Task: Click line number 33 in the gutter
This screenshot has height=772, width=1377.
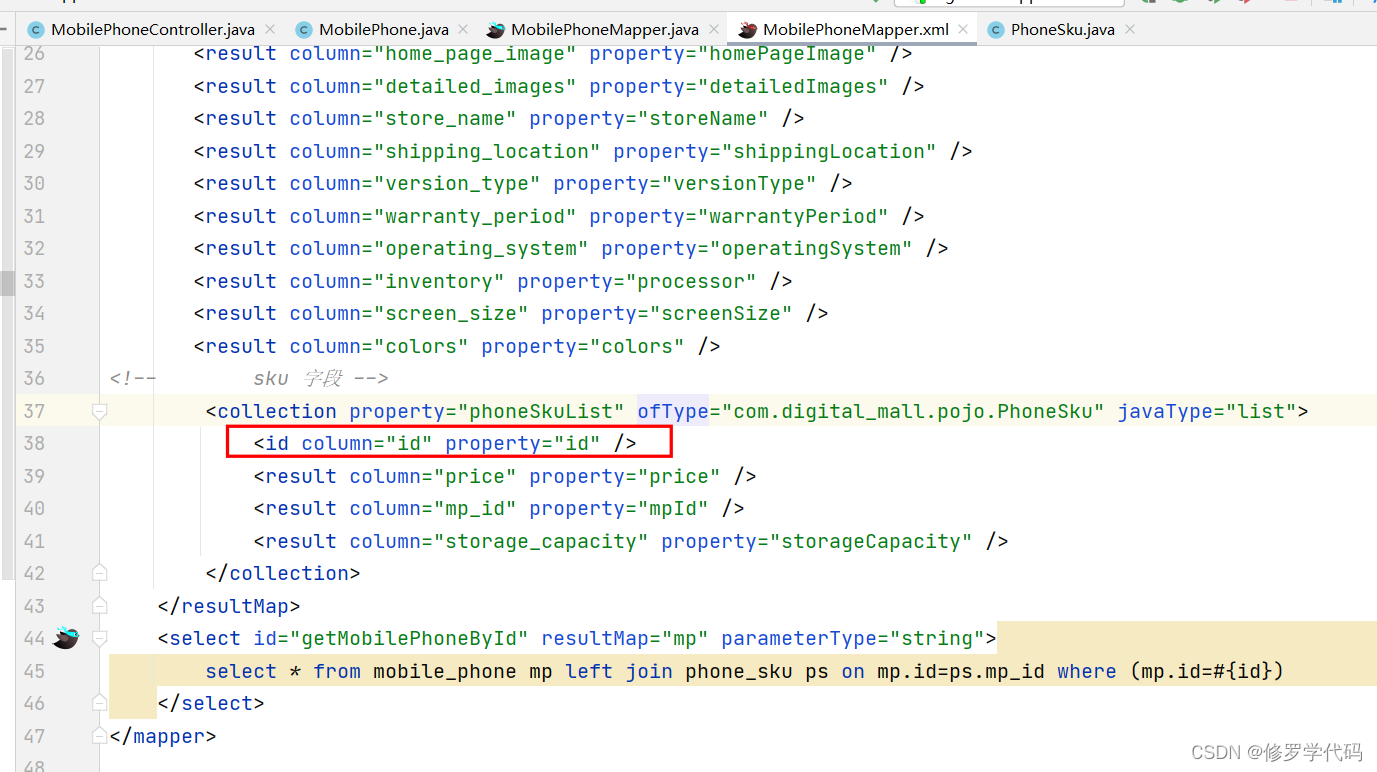Action: tap(34, 281)
